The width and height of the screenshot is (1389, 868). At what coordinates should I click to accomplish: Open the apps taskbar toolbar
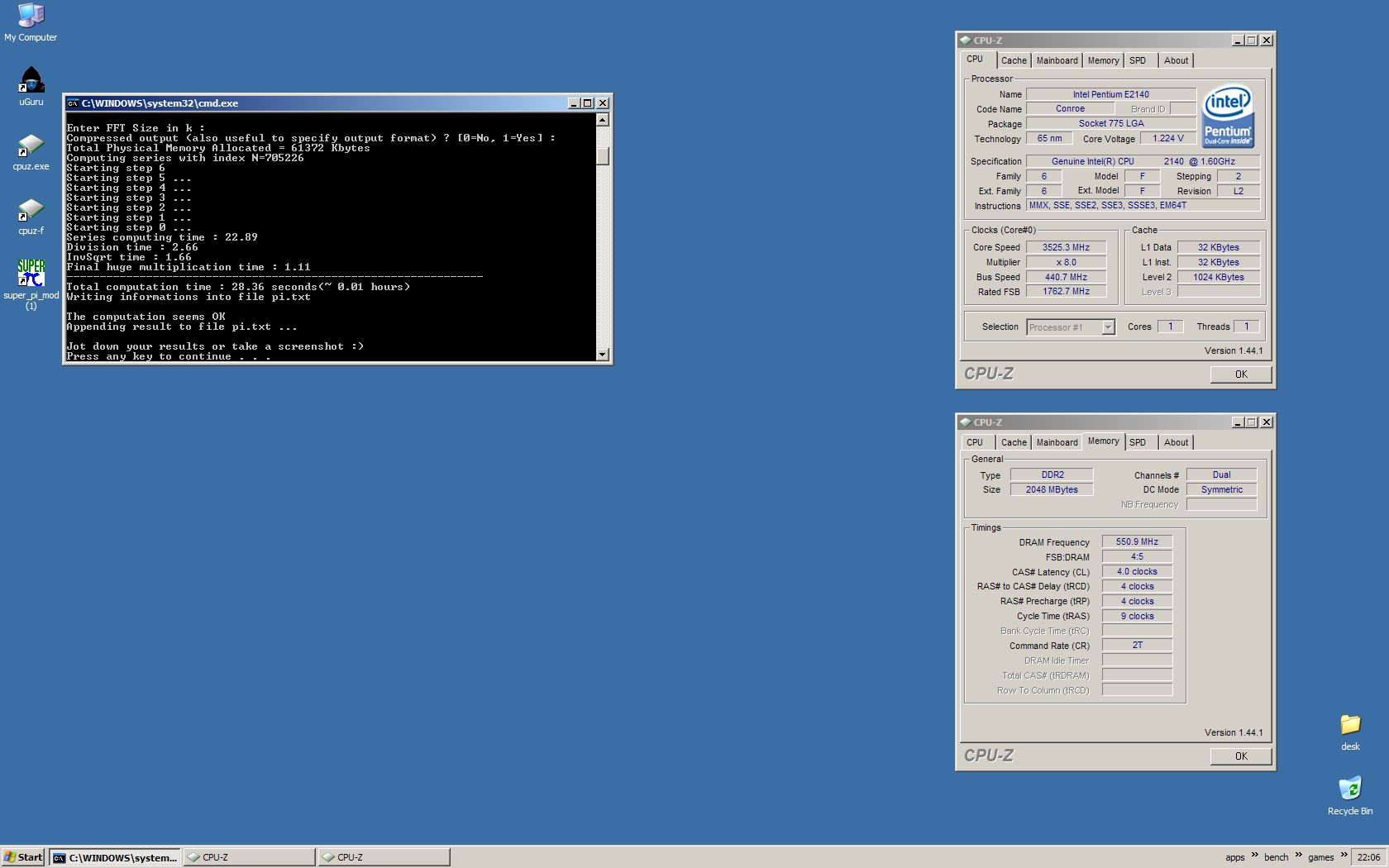pyautogui.click(x=1234, y=857)
